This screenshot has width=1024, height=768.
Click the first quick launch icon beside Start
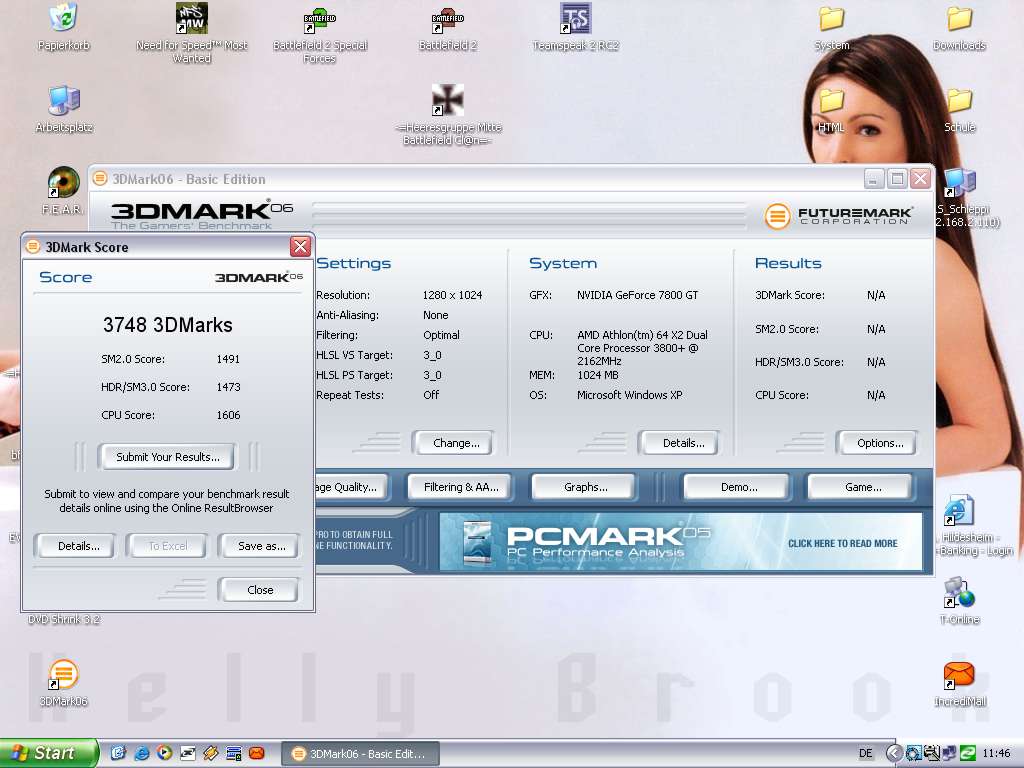point(118,753)
